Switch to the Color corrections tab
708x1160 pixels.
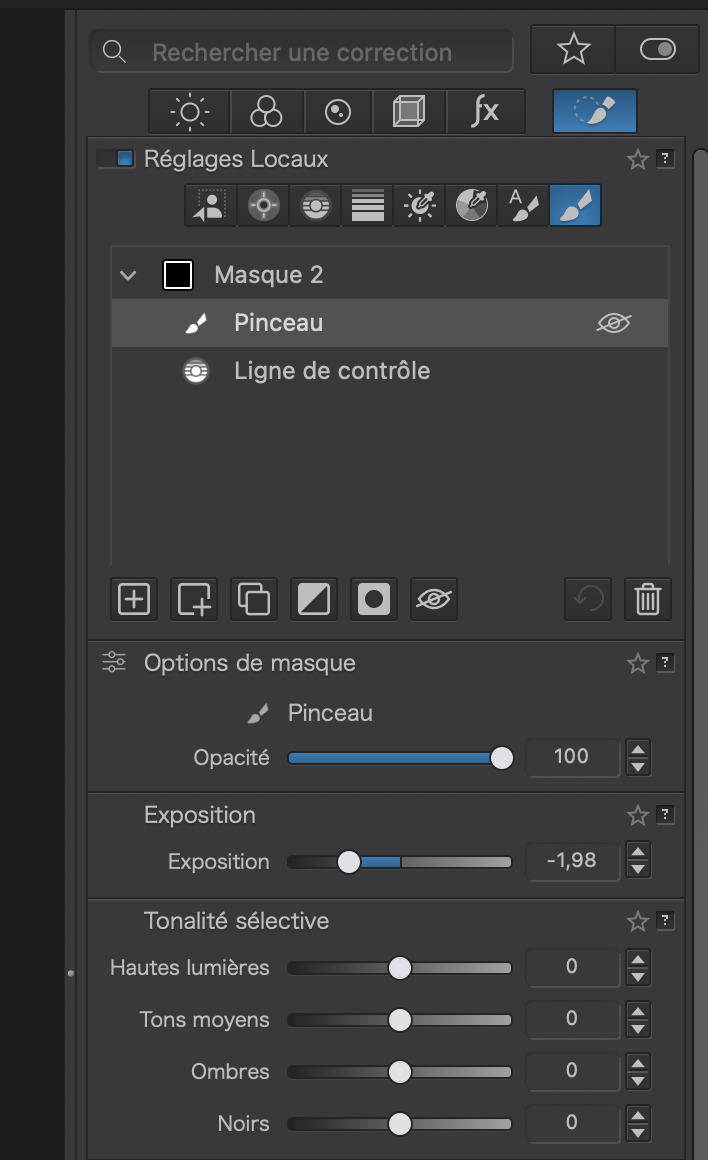tap(266, 112)
